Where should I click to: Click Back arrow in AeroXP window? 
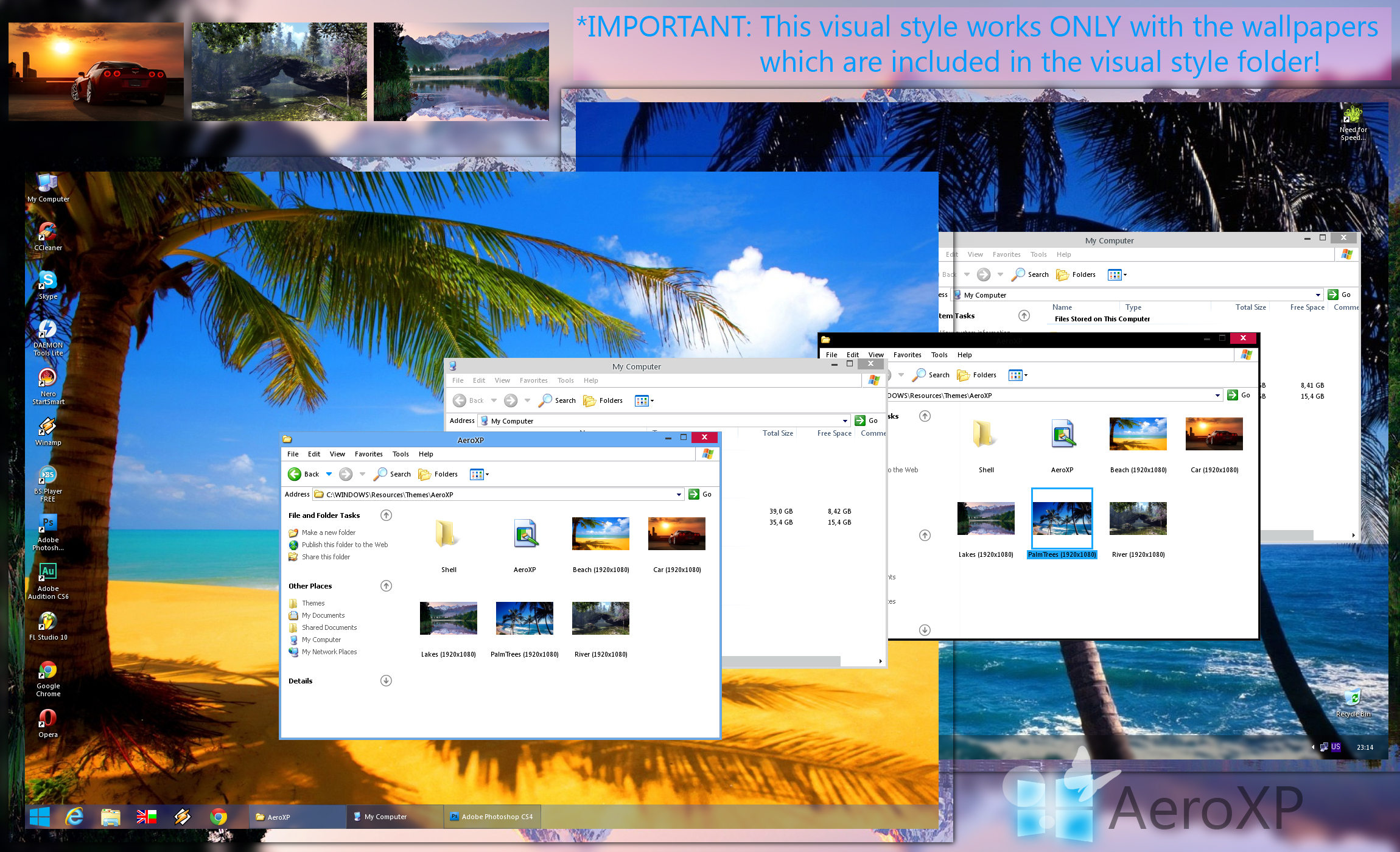(295, 474)
